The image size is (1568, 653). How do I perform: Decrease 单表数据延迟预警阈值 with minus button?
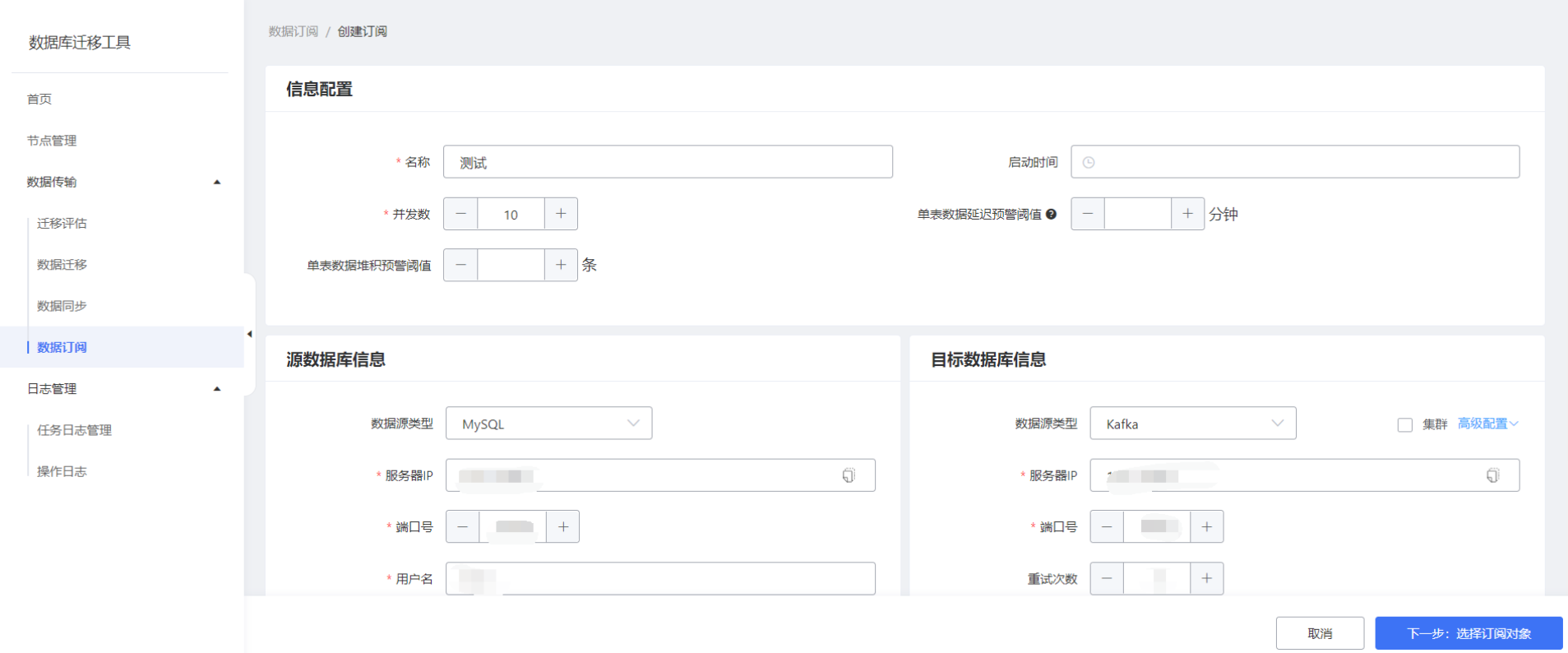coord(1088,214)
